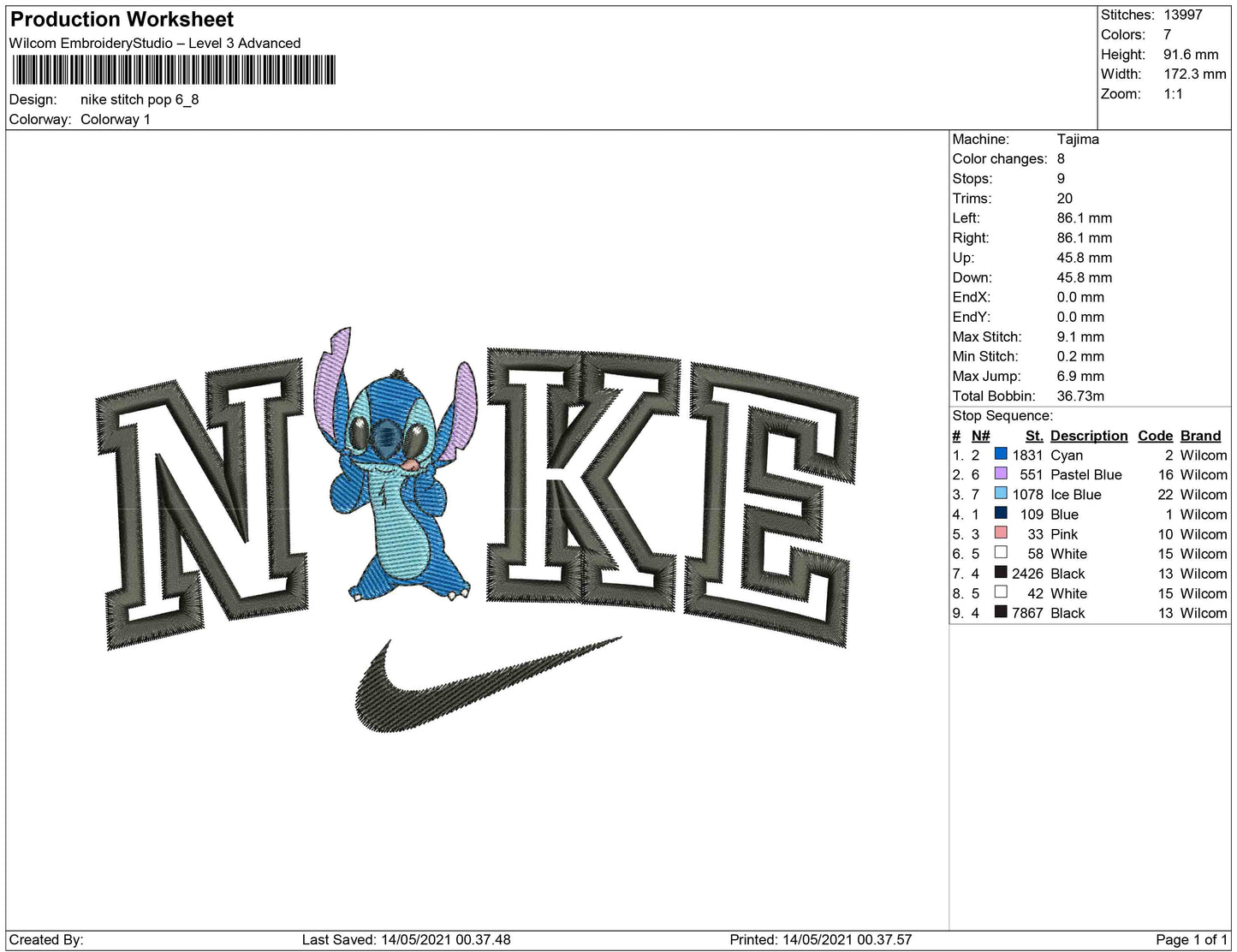Click the embroidered letter N
This screenshot has width=1237, height=952.
pyautogui.click(x=202, y=505)
